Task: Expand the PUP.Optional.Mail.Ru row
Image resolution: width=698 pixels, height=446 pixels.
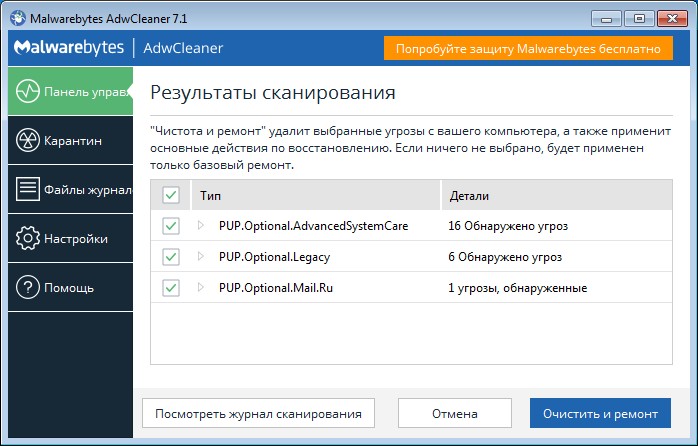Action: click(201, 288)
